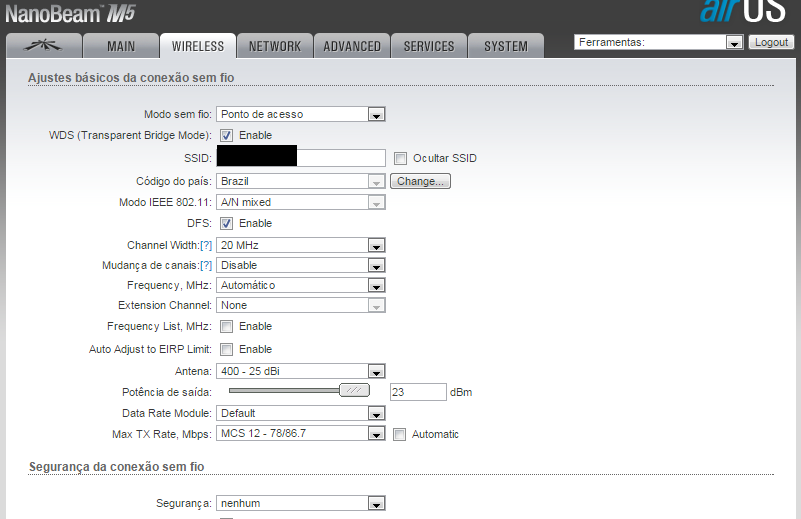Enable Auto Adjust to EIRP Limit checkbox
This screenshot has height=519, width=801.
point(226,349)
